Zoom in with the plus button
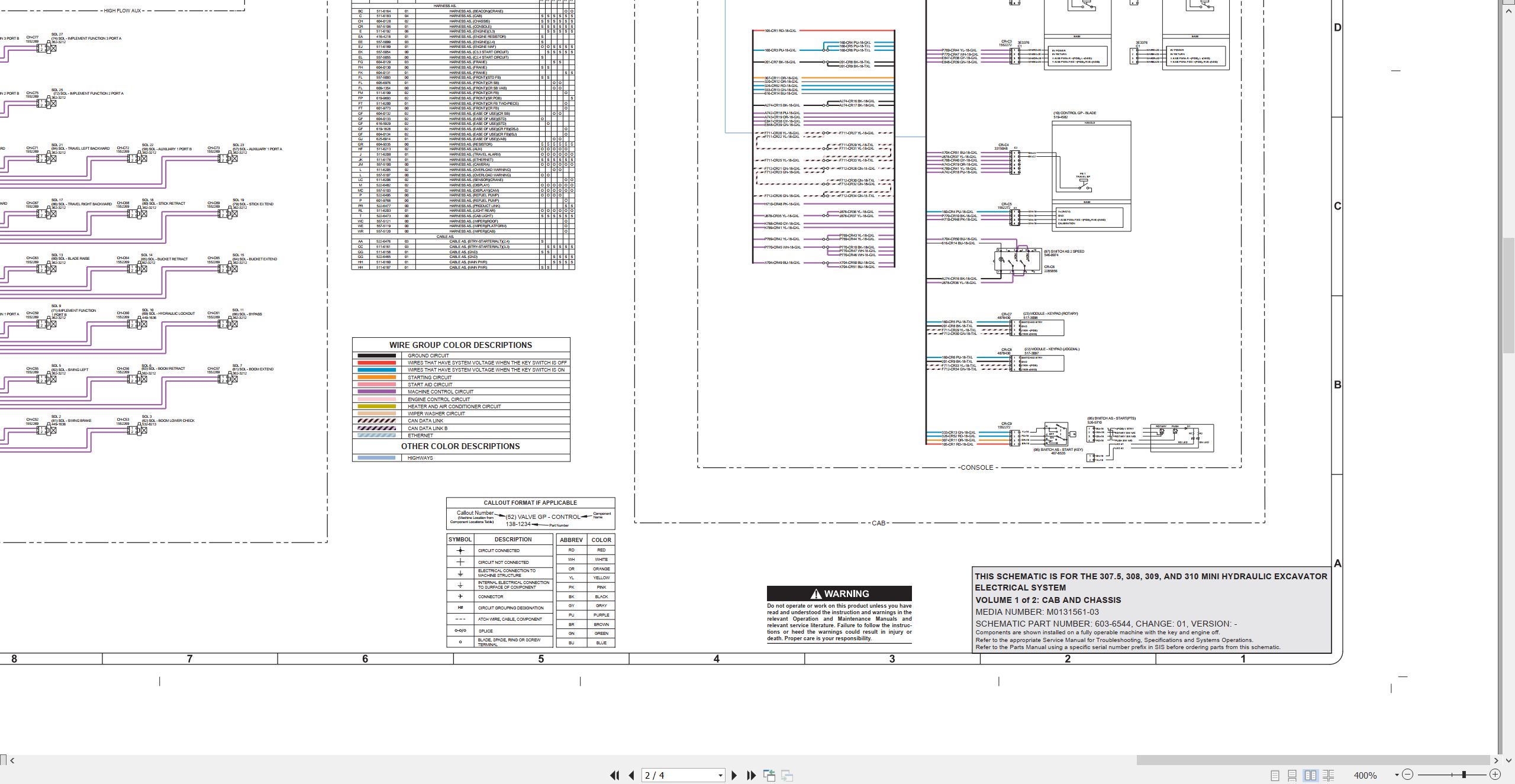Screen dimensions: 1515x784 coord(1495,775)
